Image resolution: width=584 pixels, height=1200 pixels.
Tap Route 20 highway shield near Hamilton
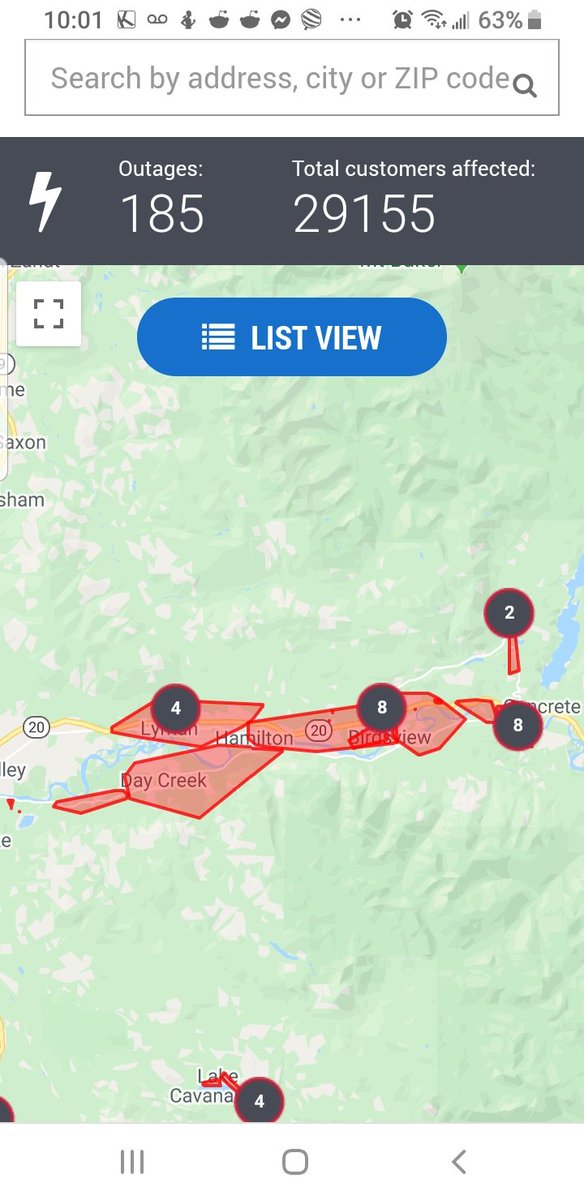(320, 731)
